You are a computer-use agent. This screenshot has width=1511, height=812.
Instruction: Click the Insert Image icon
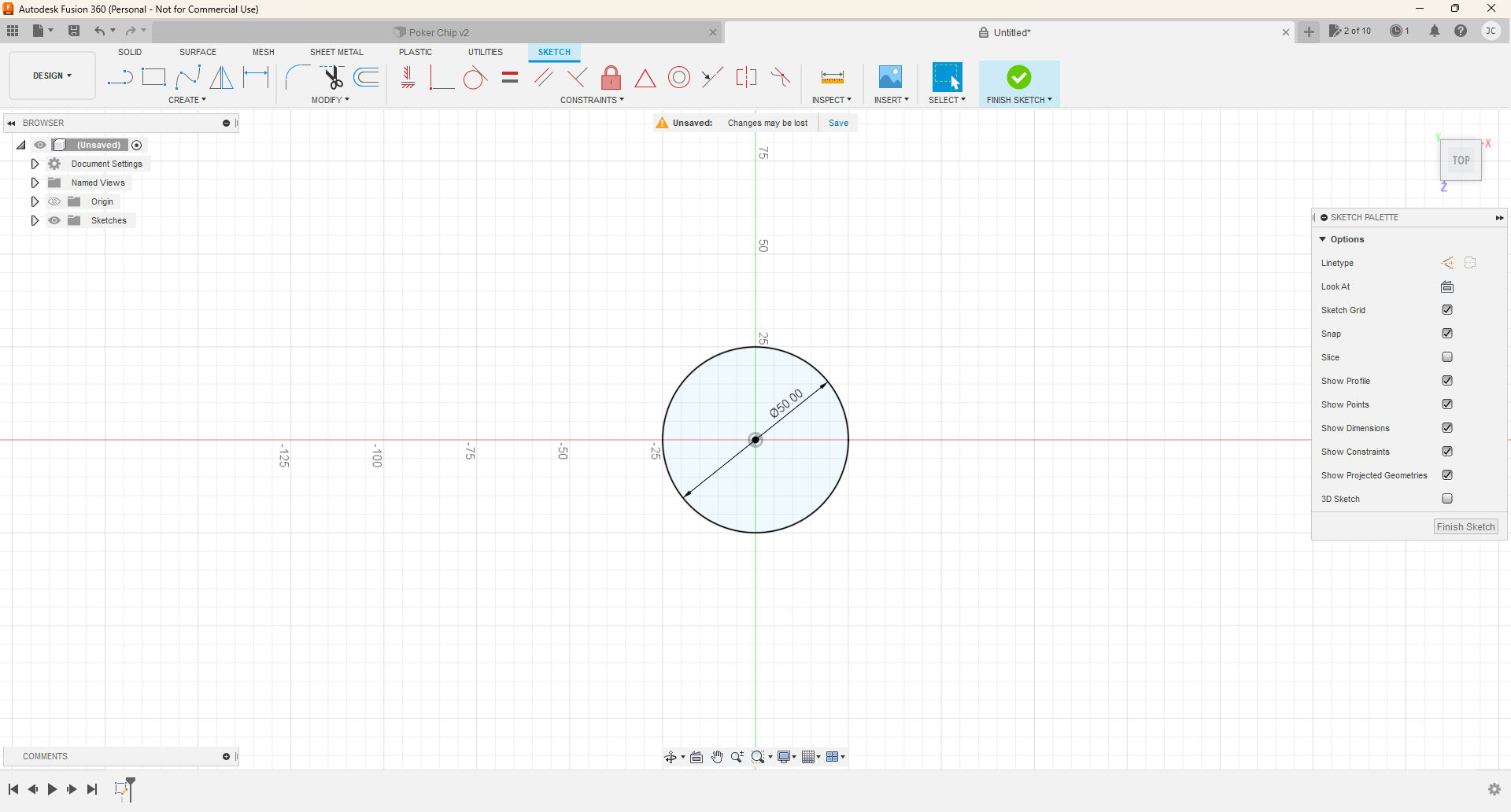pyautogui.click(x=891, y=77)
